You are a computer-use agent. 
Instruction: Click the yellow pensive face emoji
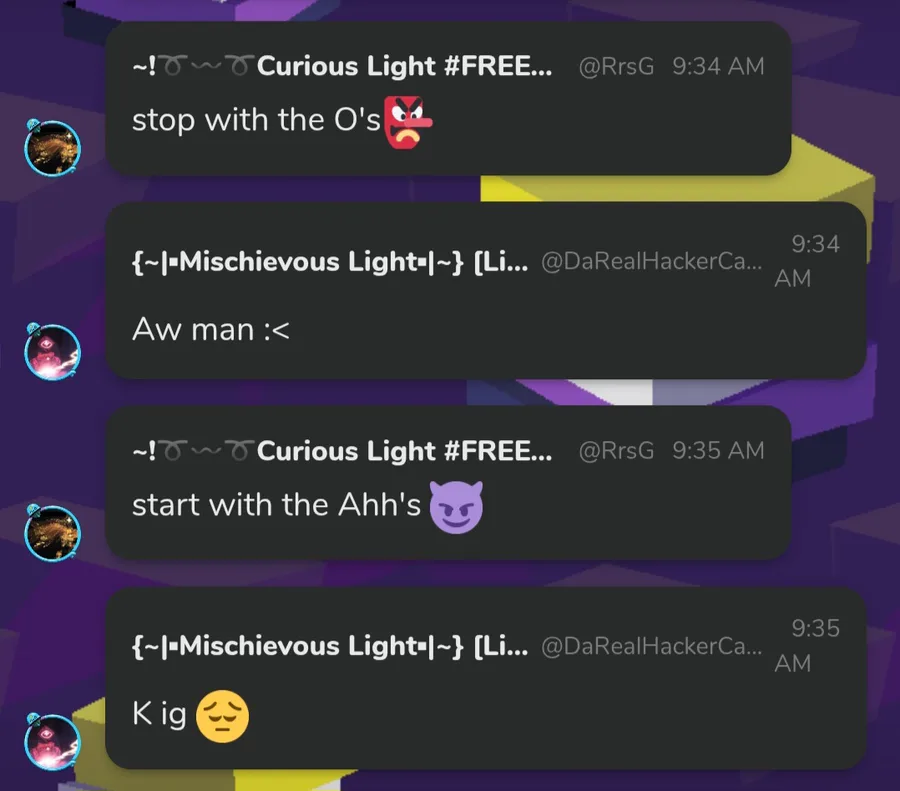223,716
